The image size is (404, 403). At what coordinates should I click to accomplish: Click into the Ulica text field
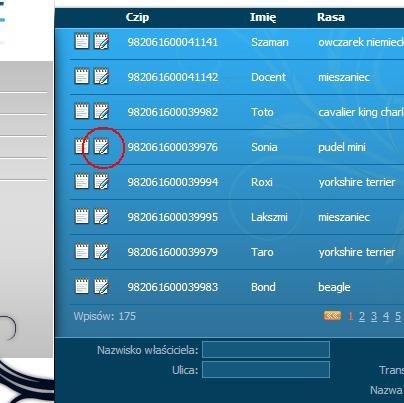[266, 370]
